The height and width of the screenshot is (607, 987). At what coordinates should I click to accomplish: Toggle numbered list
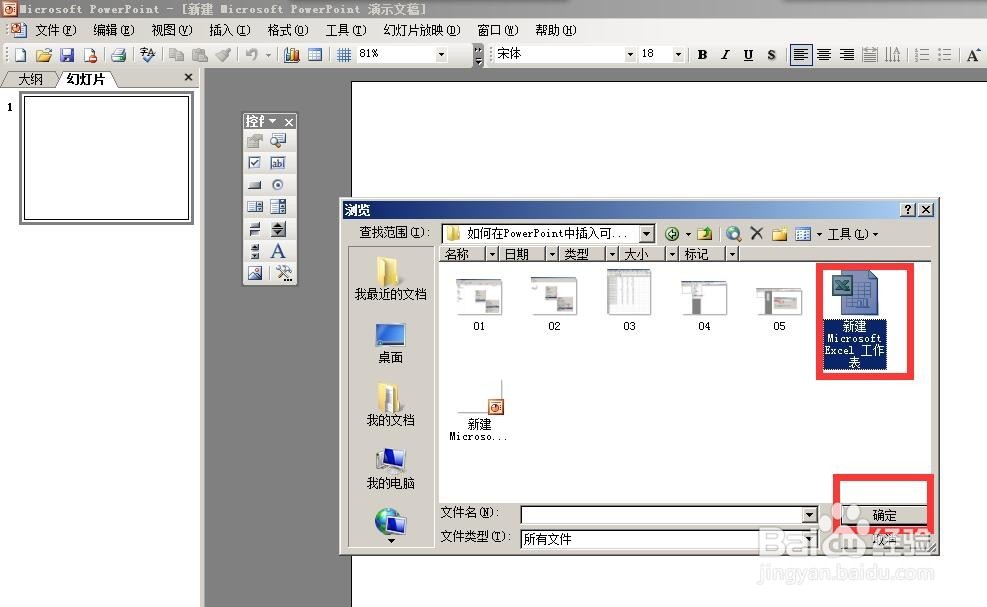pyautogui.click(x=922, y=55)
